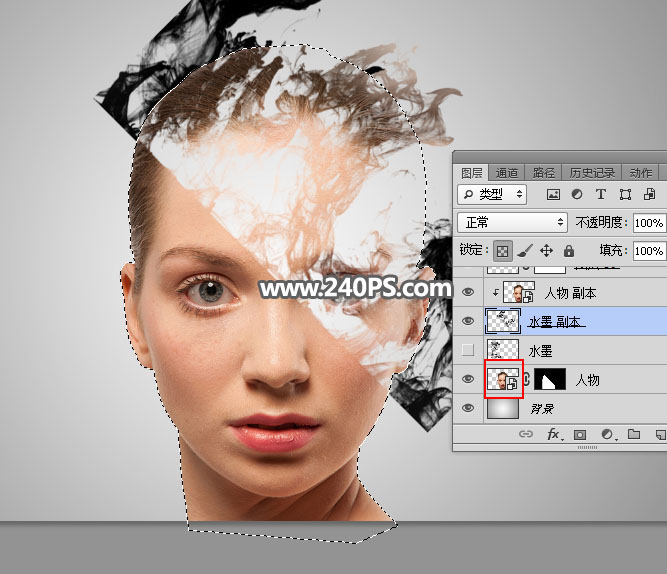The width and height of the screenshot is (667, 574).
Task: Toggle lock position move icon
Action: [547, 251]
